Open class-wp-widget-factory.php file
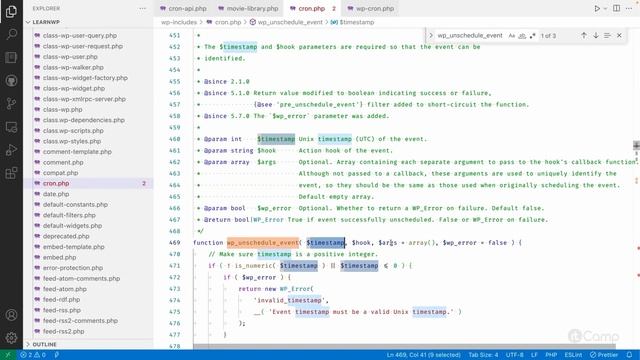640x360 pixels. point(85,78)
